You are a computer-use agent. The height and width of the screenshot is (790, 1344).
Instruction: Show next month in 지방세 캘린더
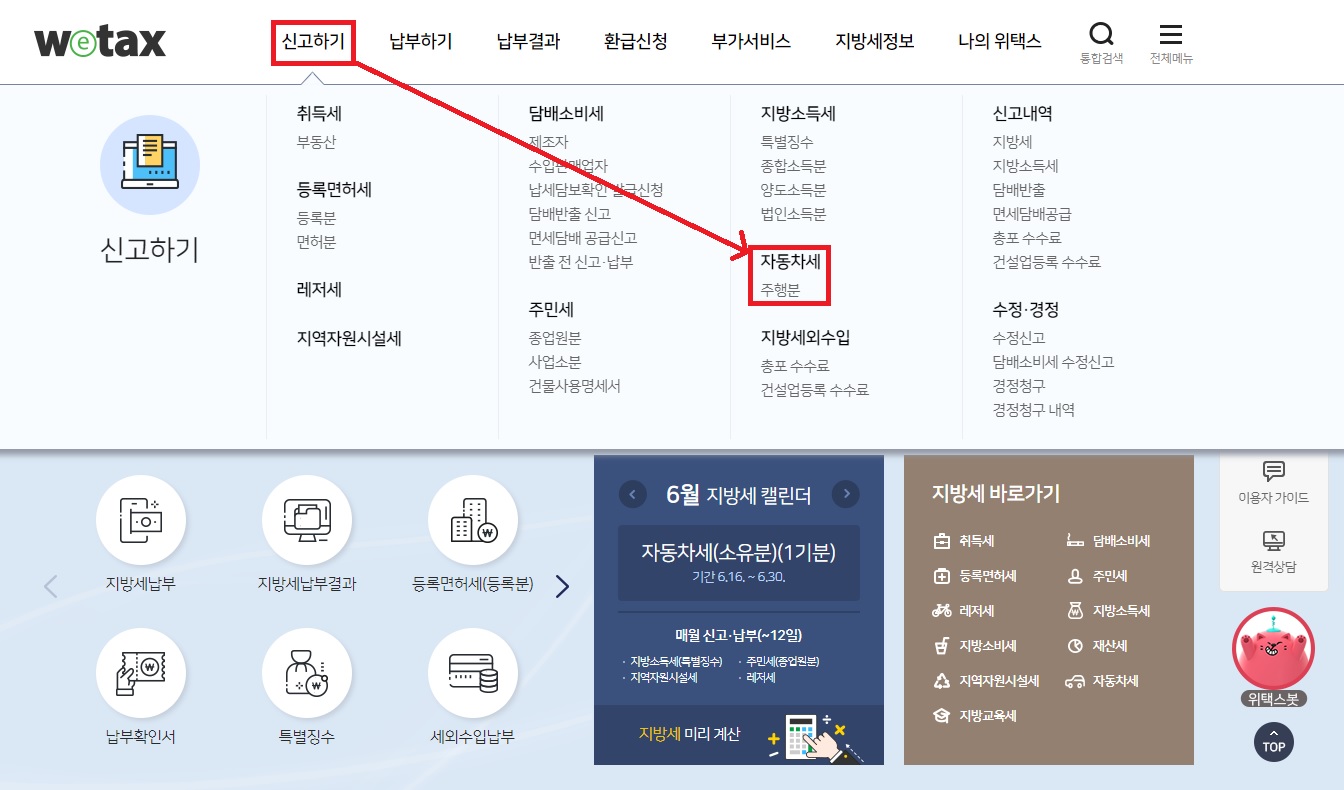(846, 493)
